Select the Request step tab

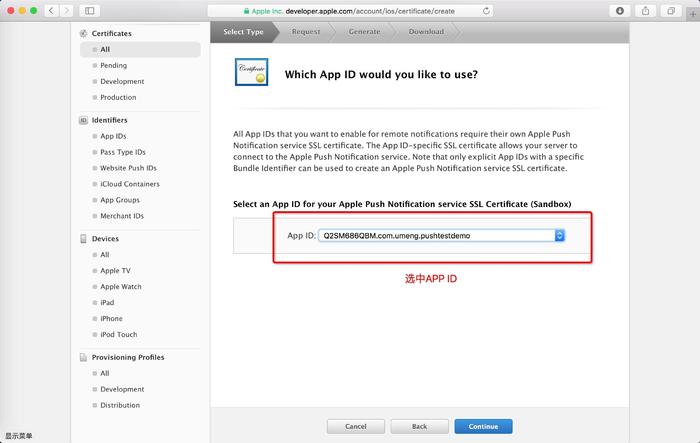(306, 32)
